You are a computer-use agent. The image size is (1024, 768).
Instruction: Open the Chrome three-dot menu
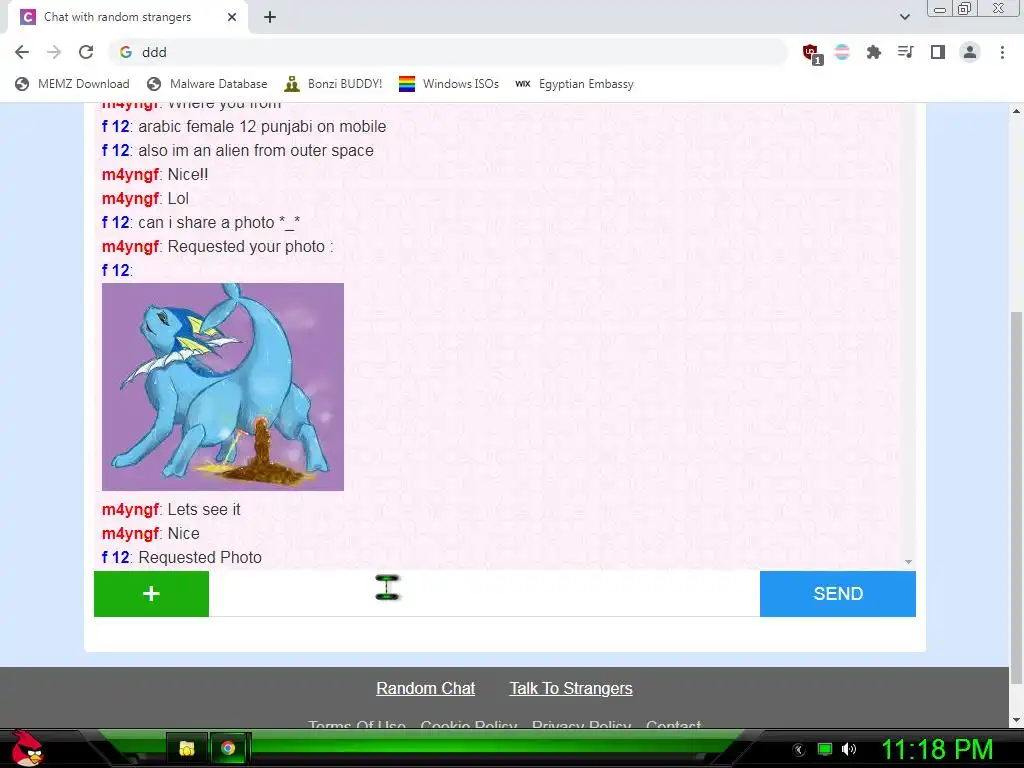[x=1002, y=52]
